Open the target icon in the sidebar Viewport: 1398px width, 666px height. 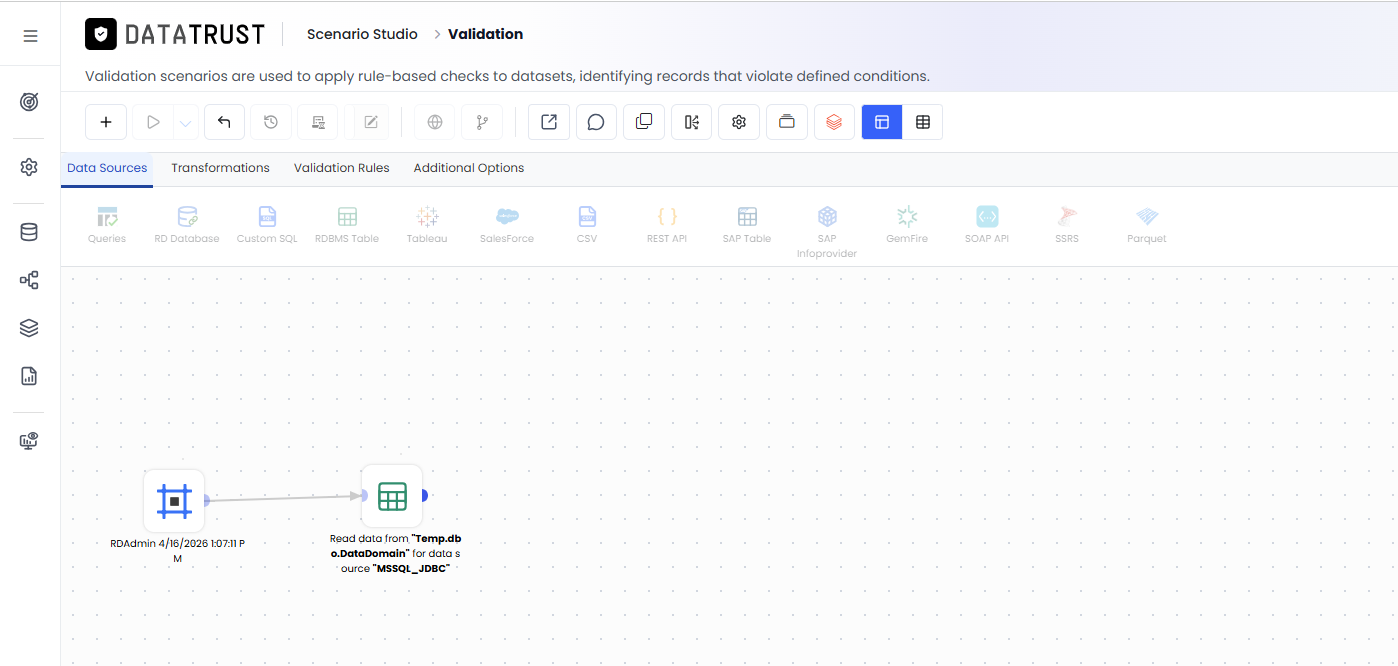(x=29, y=102)
